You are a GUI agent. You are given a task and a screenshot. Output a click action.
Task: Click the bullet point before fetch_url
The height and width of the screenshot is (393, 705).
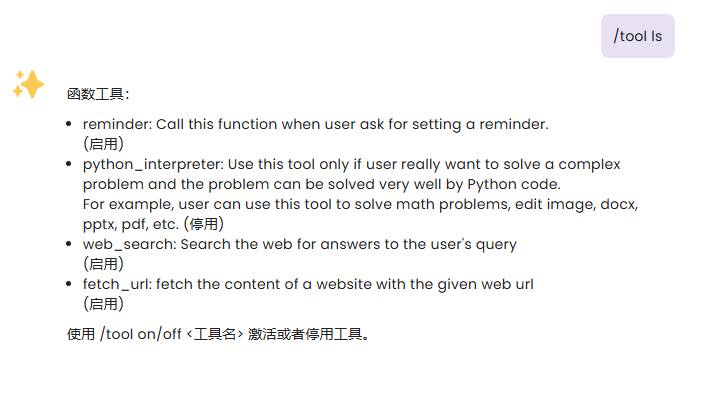click(x=69, y=284)
